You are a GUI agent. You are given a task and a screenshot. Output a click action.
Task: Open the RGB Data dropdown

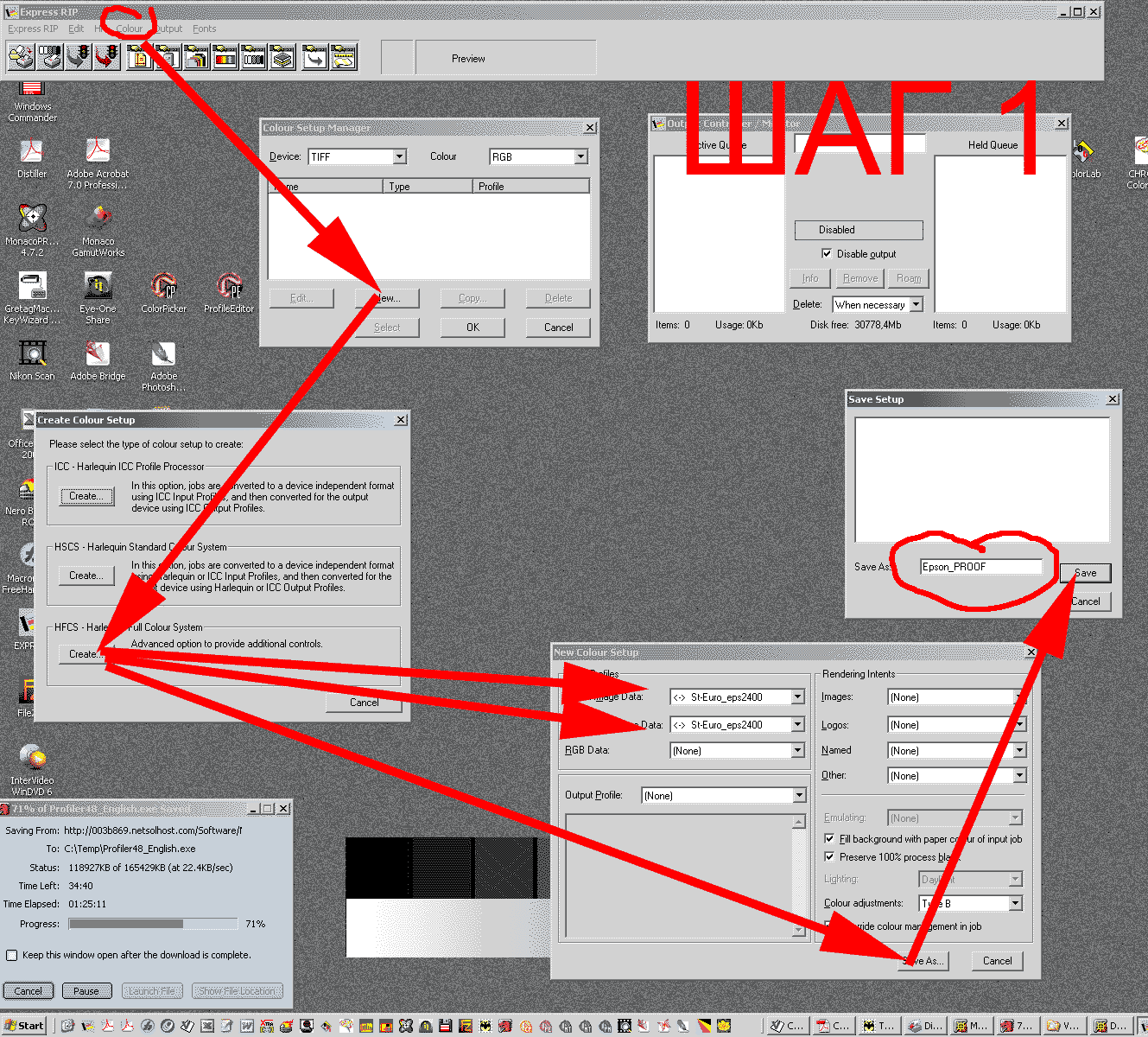(x=798, y=751)
